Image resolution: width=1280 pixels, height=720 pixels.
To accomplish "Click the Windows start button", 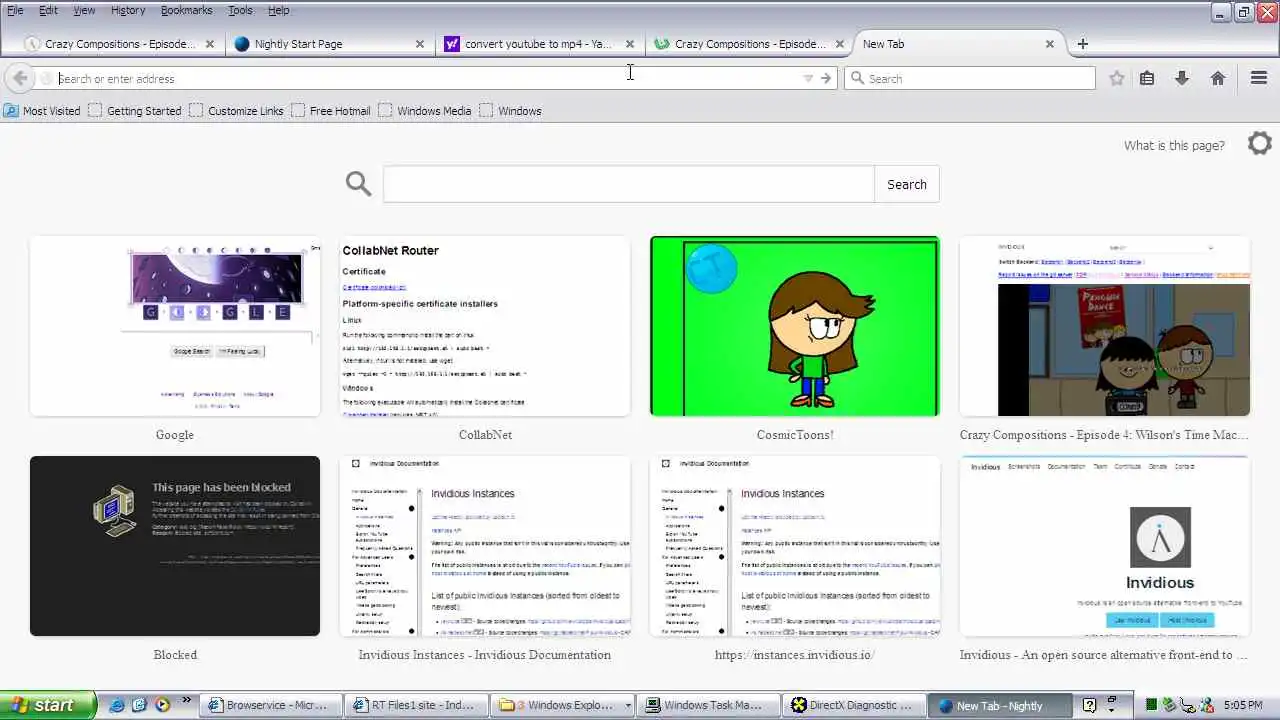I will click(x=48, y=705).
